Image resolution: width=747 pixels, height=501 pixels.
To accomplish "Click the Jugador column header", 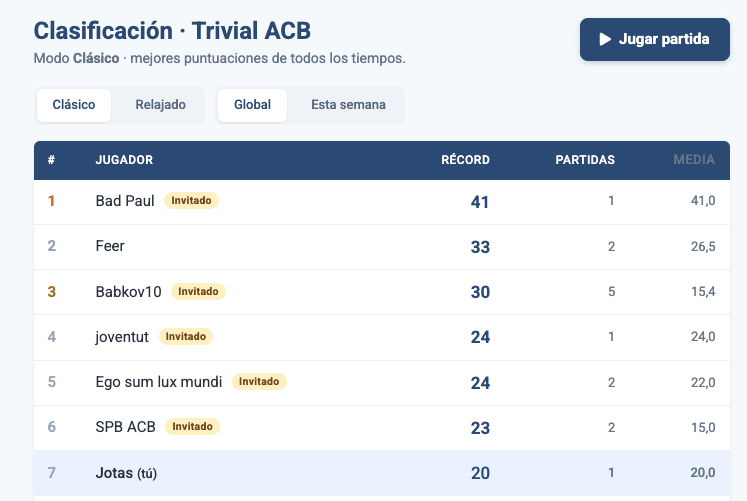I will click(124, 160).
